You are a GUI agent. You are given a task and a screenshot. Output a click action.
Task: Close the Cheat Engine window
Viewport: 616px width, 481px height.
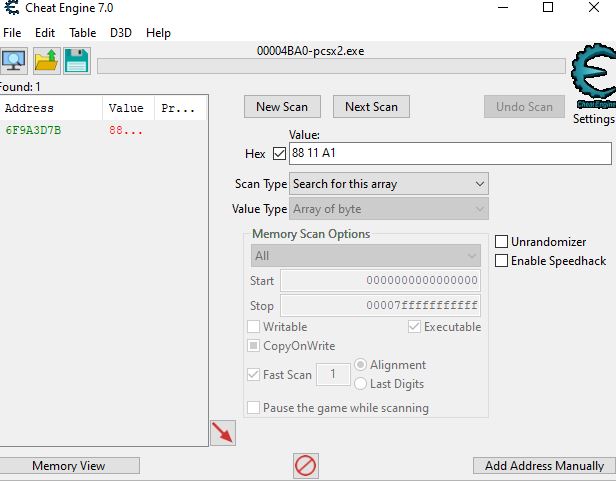594,7
